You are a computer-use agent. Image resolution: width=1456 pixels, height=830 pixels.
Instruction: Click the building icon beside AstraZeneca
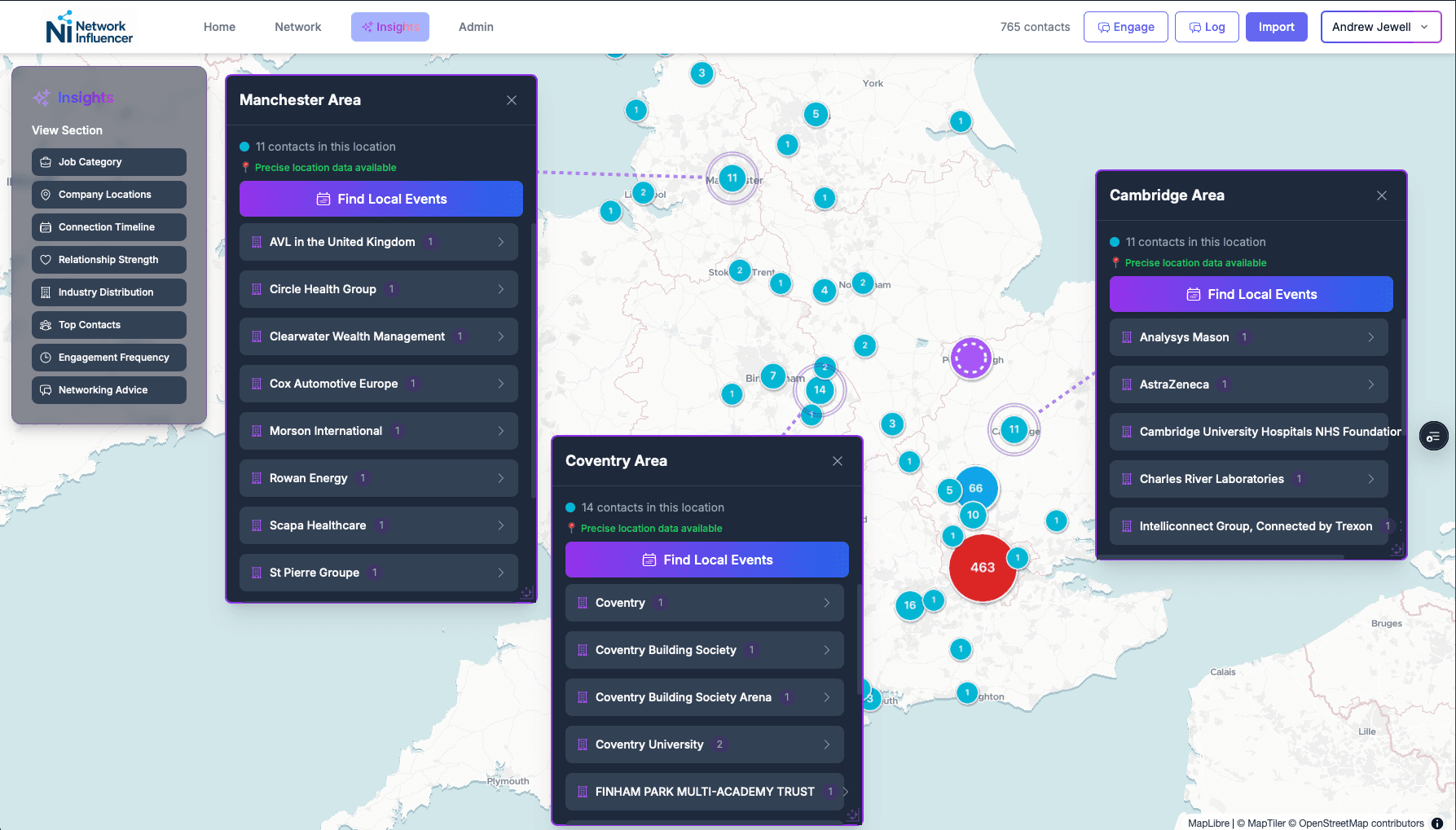1127,384
